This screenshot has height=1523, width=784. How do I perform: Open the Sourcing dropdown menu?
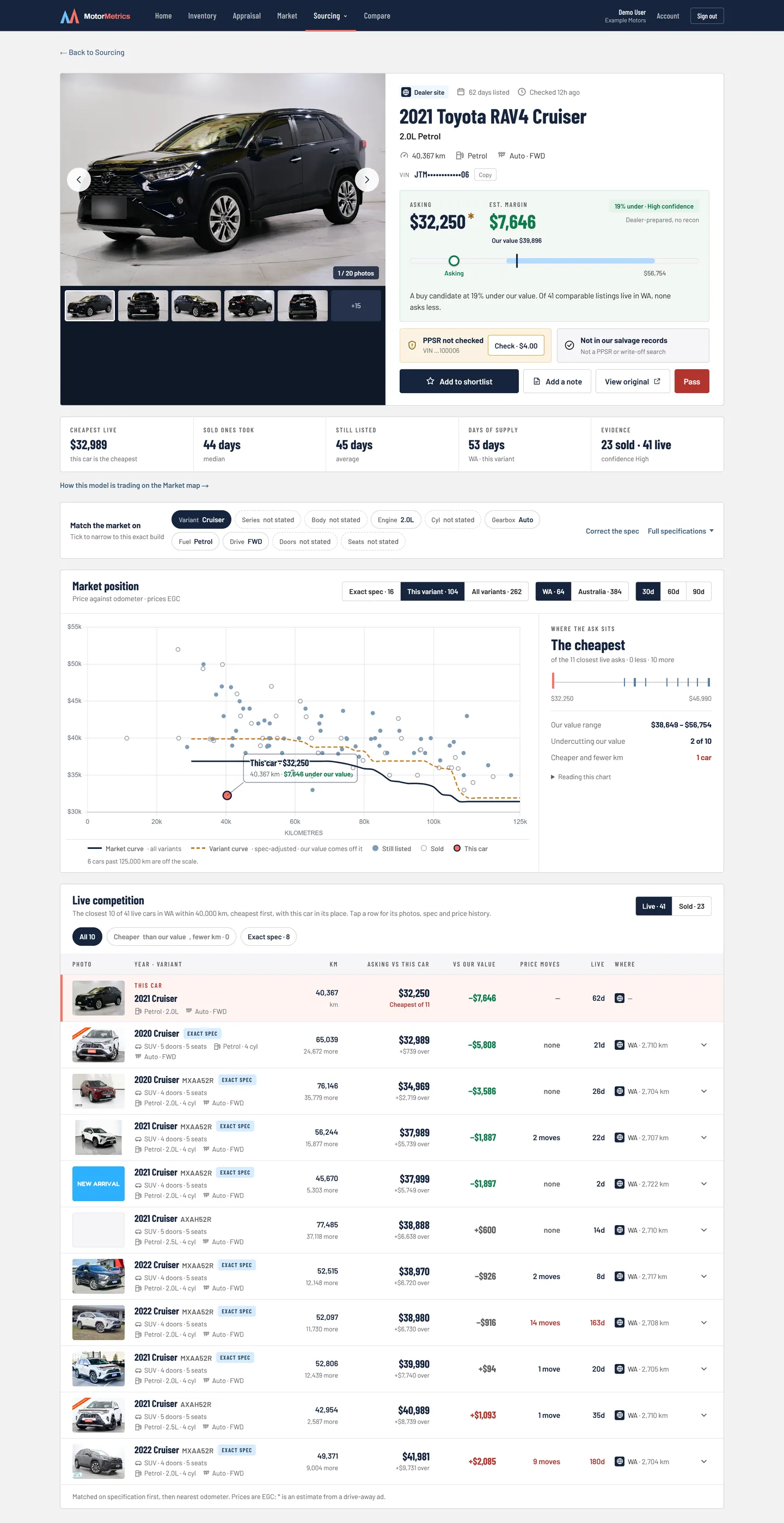[330, 16]
